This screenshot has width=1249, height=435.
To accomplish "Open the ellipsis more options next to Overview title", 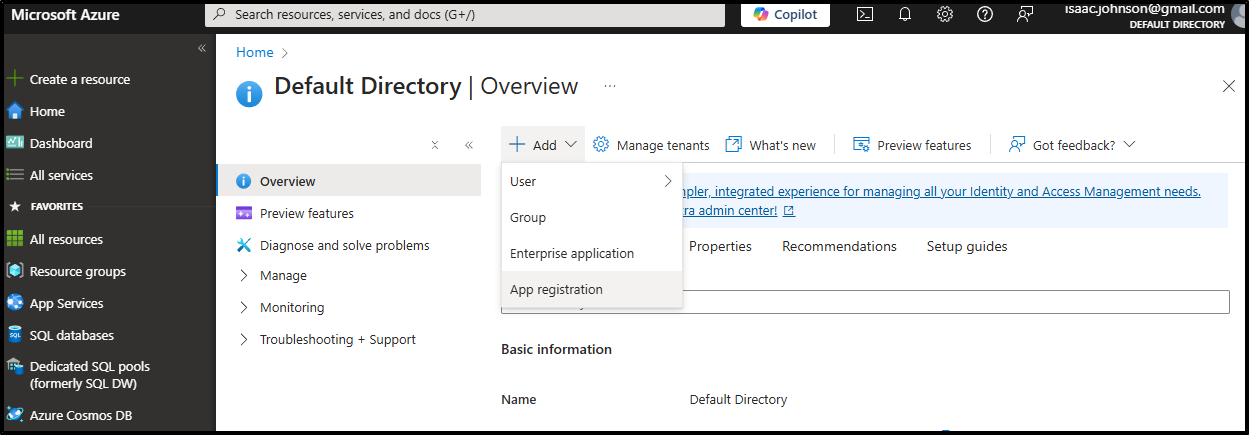I will (x=610, y=87).
